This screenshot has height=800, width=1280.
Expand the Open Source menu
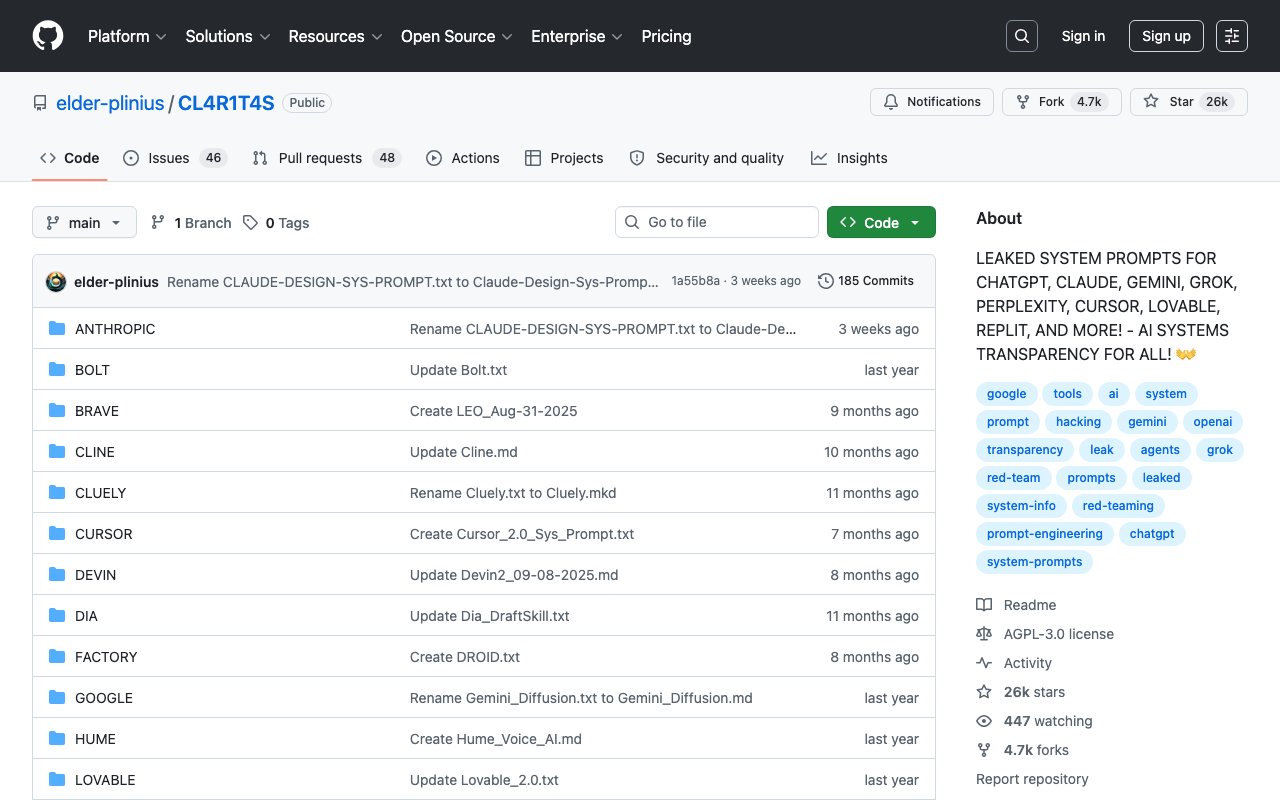tap(457, 36)
